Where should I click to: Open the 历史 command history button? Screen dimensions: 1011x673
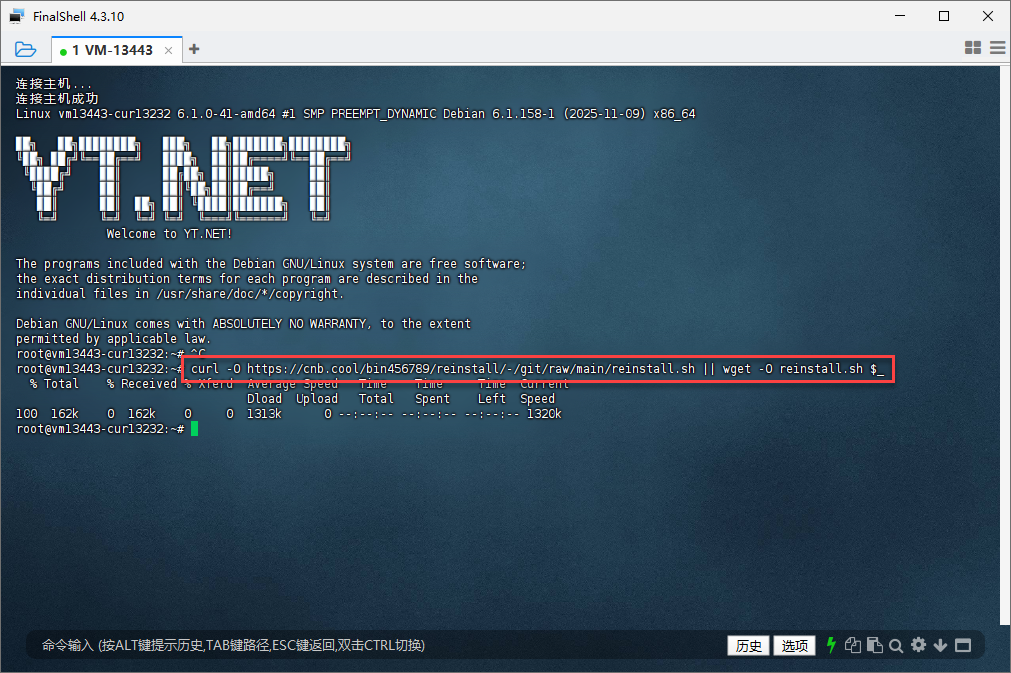pyautogui.click(x=749, y=645)
